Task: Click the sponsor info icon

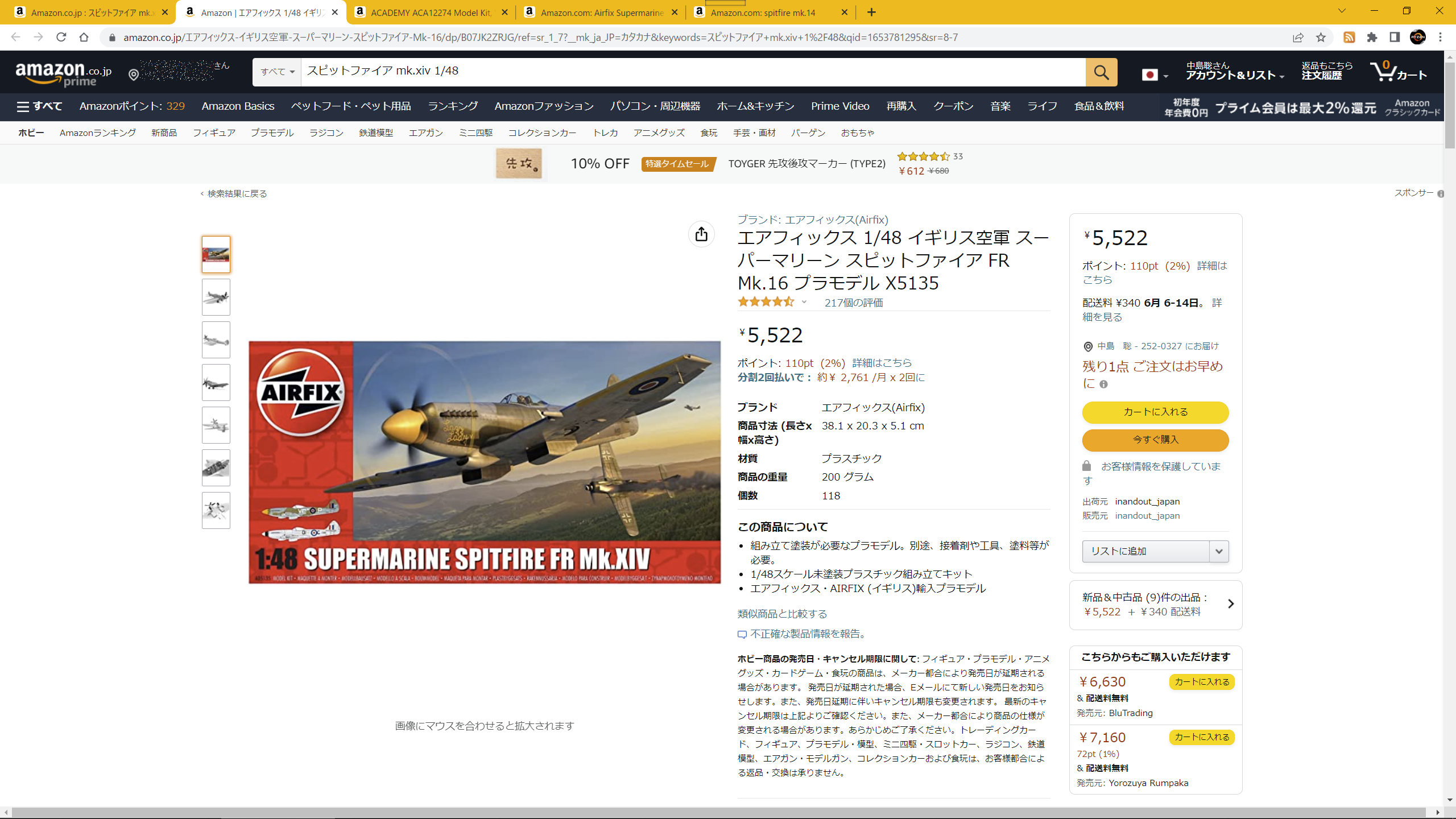Action: pos(1441,194)
